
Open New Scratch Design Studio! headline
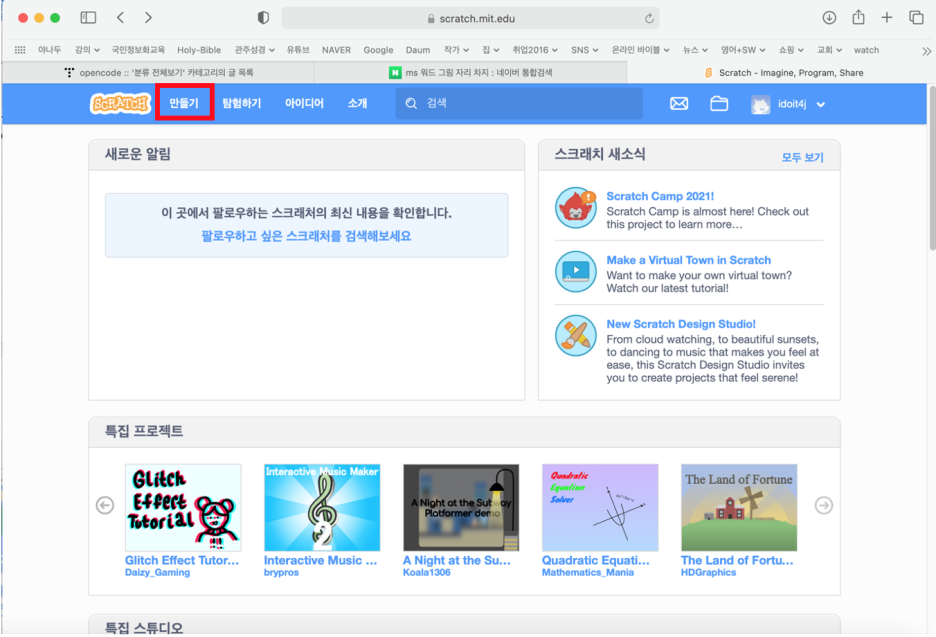pos(681,324)
